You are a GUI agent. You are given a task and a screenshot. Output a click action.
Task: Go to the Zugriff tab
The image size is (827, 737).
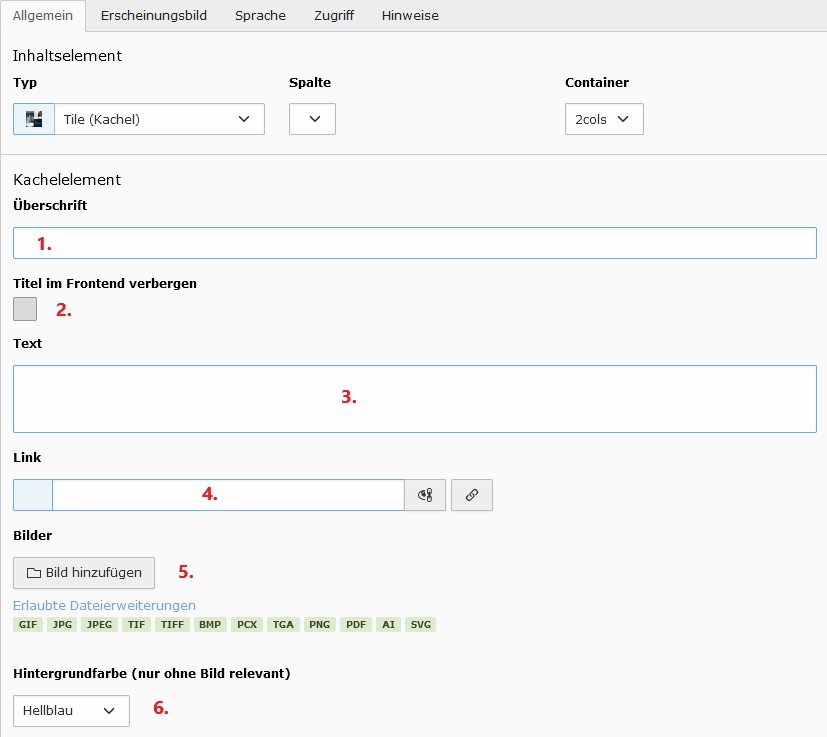click(334, 16)
